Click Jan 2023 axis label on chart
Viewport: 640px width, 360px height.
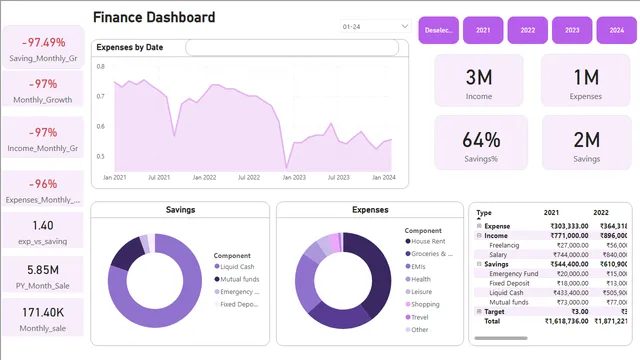[294, 178]
